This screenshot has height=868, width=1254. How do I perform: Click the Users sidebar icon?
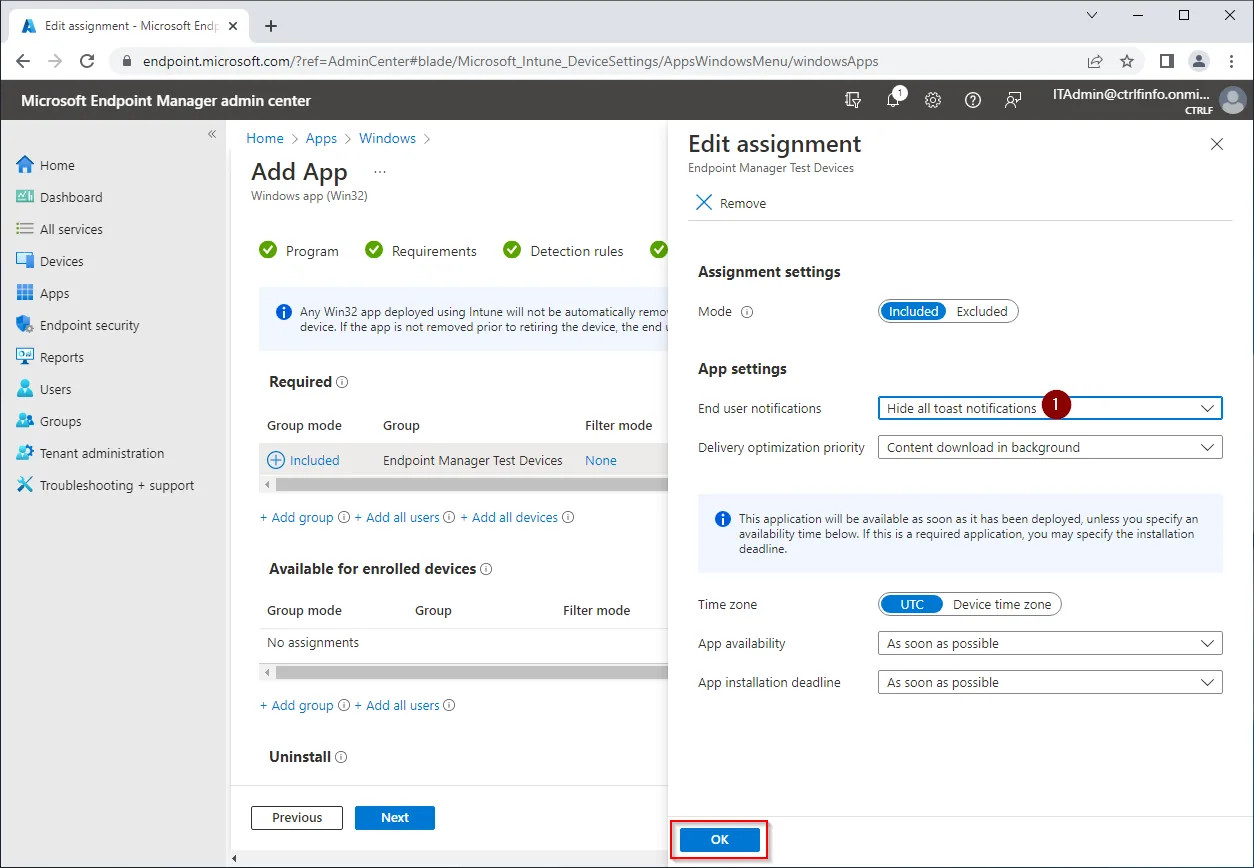point(25,389)
